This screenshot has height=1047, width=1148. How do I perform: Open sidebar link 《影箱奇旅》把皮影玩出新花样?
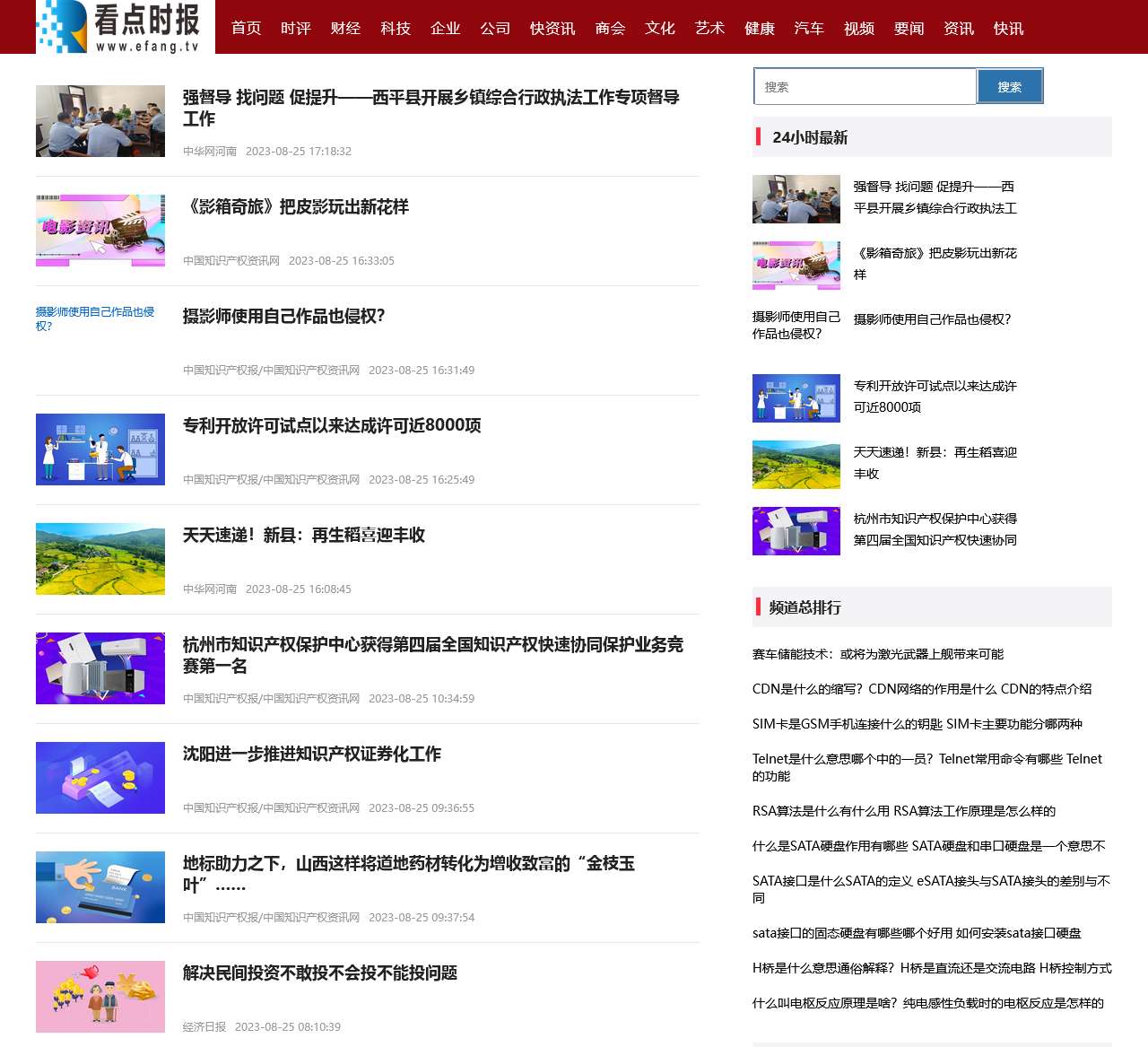click(x=935, y=264)
